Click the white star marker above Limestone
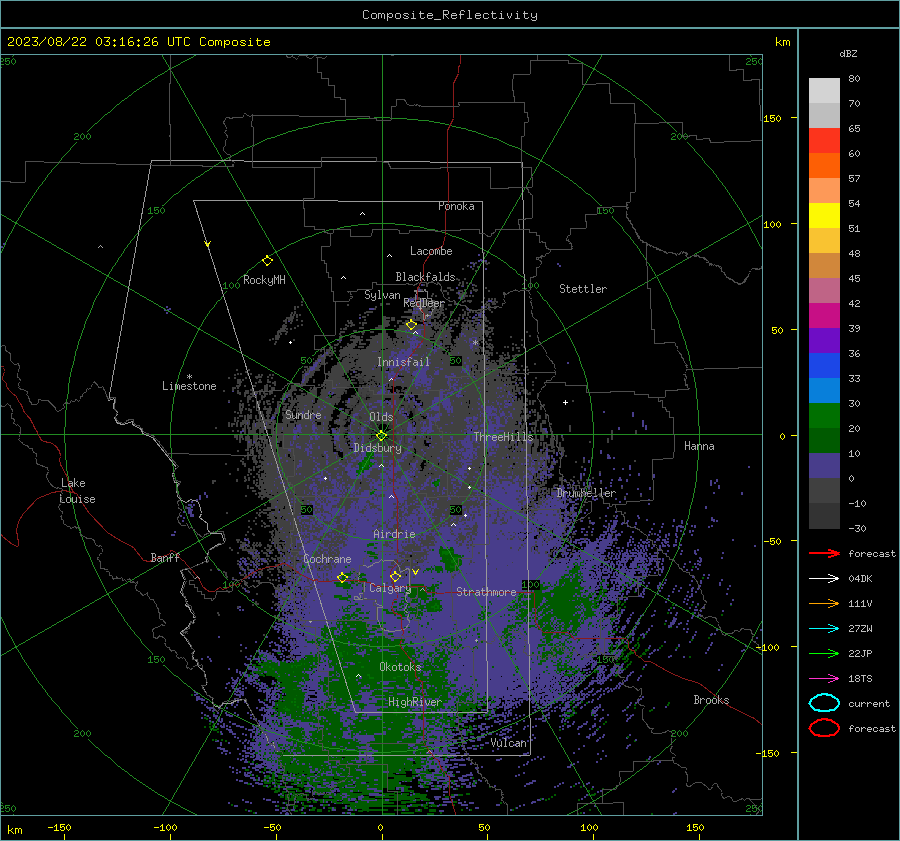 click(x=189, y=377)
